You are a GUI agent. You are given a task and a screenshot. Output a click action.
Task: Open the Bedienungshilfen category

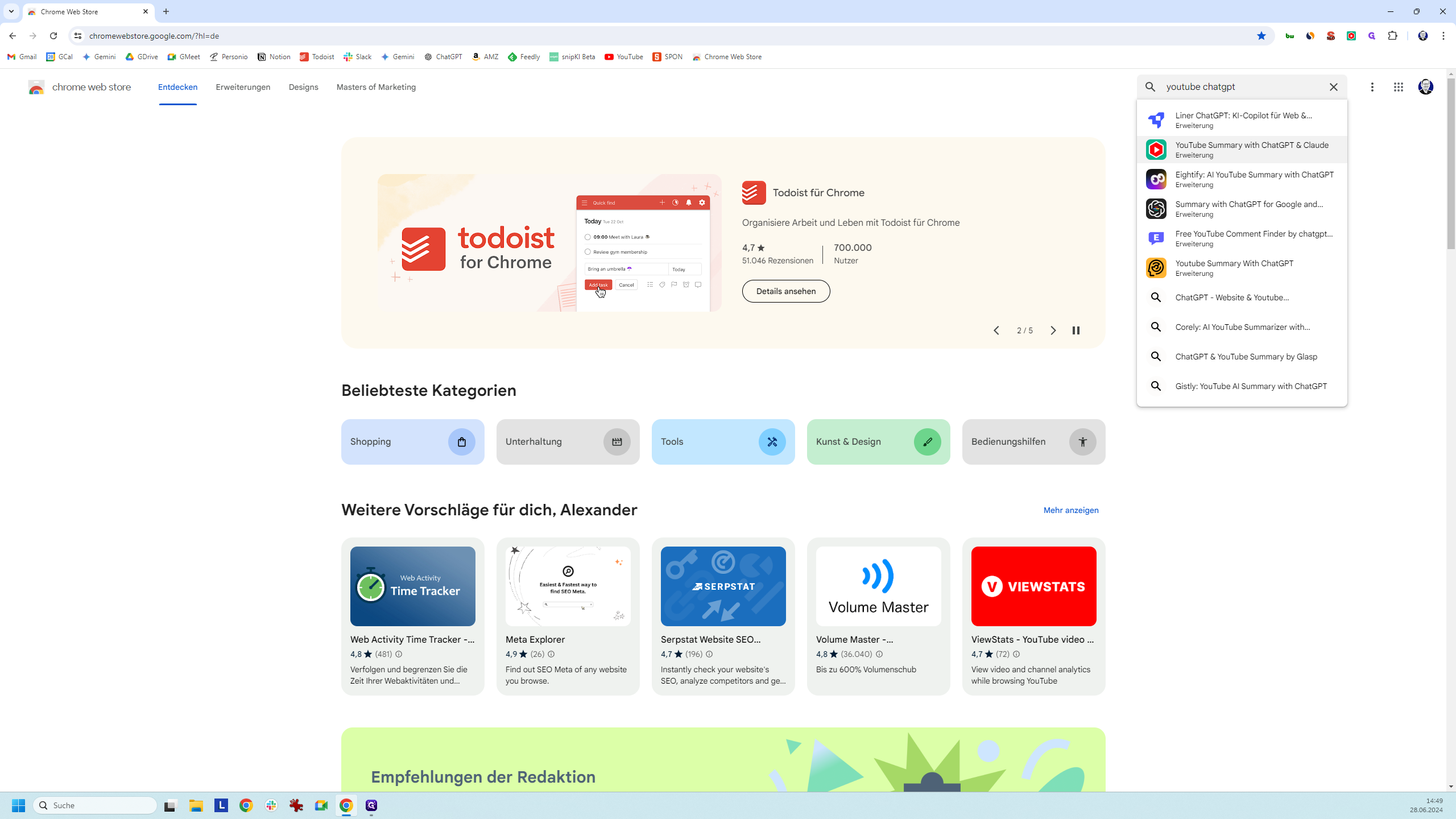coord(1034,442)
